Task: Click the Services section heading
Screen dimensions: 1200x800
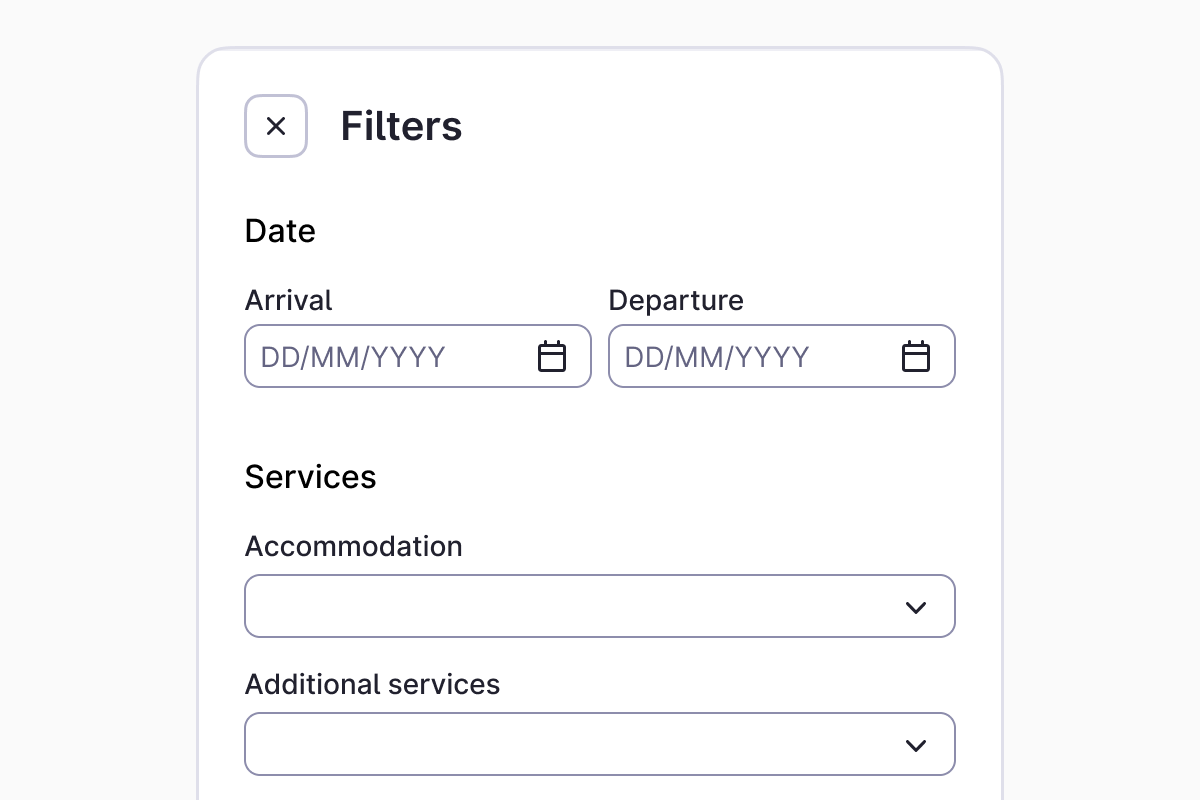Action: (310, 477)
